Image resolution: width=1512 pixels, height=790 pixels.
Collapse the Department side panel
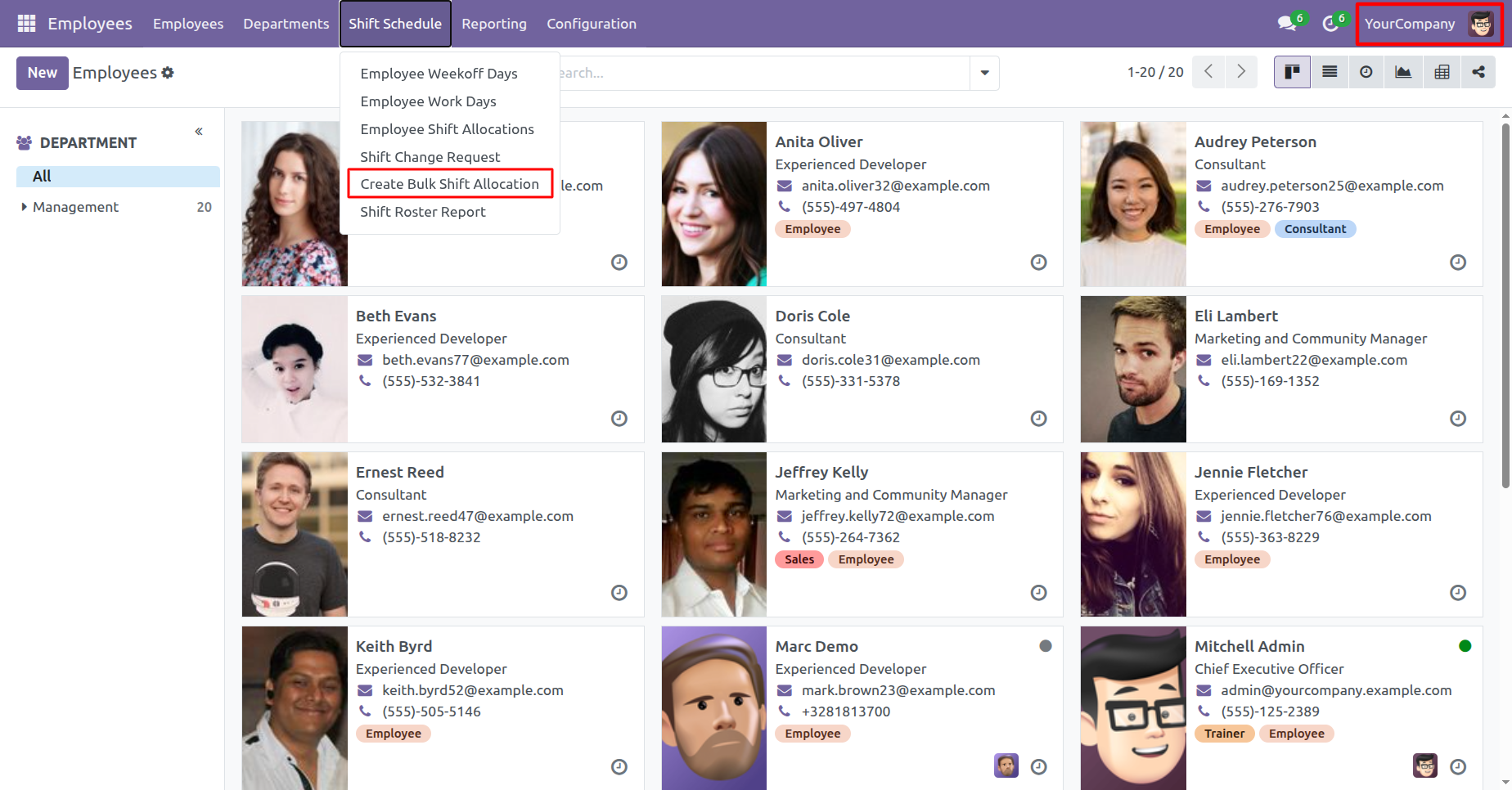pos(199,132)
